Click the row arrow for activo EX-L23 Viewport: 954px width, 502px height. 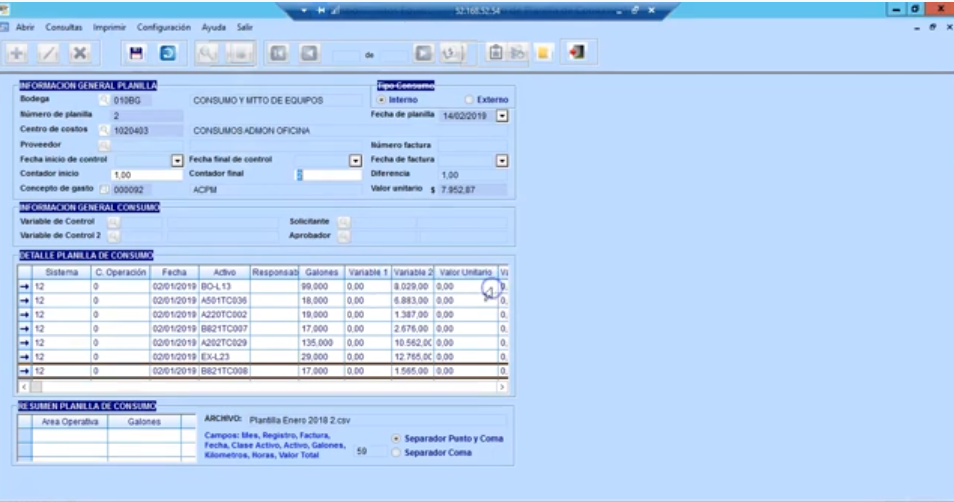pos(24,357)
